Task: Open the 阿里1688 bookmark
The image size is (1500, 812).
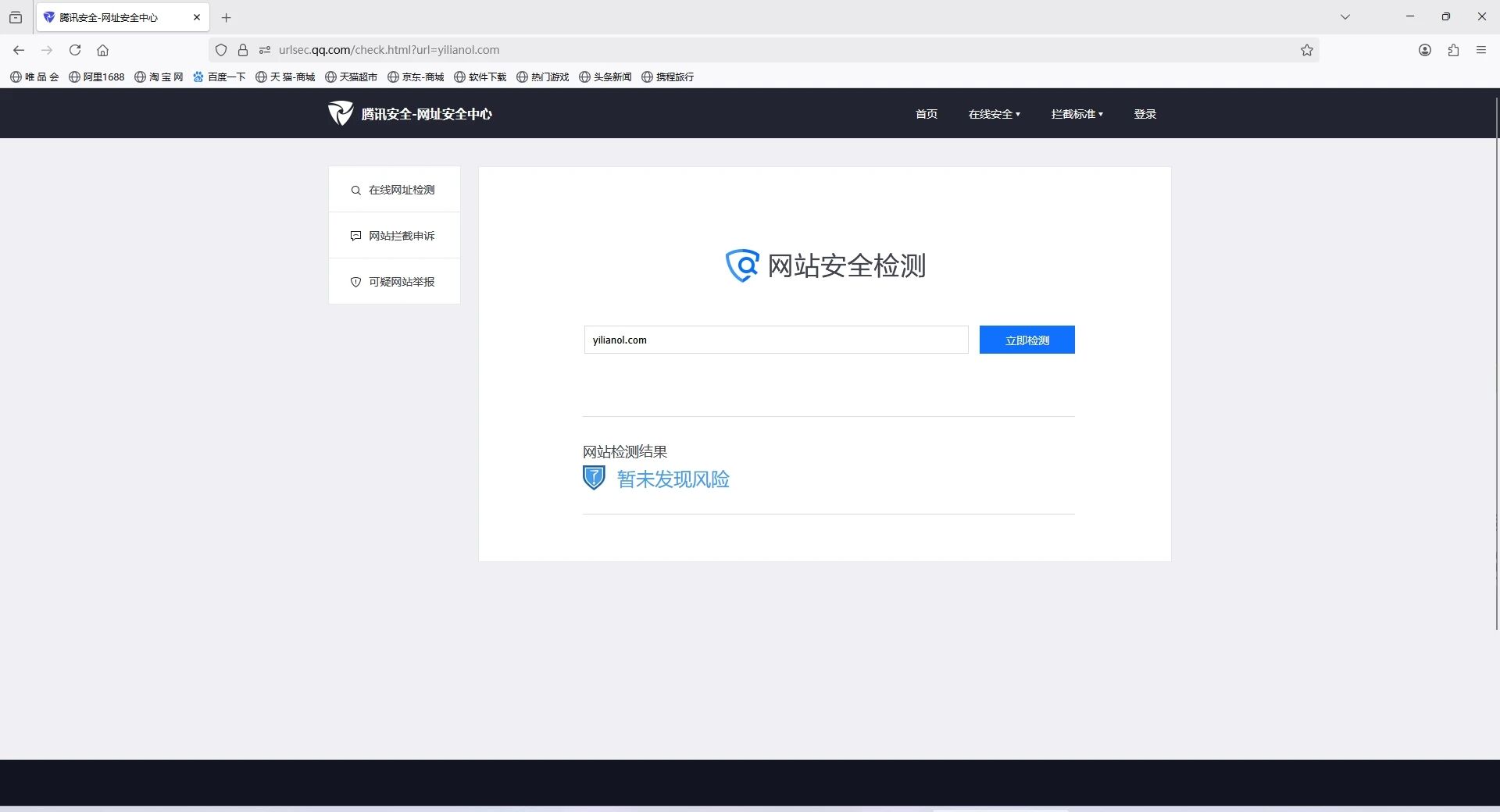Action: click(x=97, y=77)
